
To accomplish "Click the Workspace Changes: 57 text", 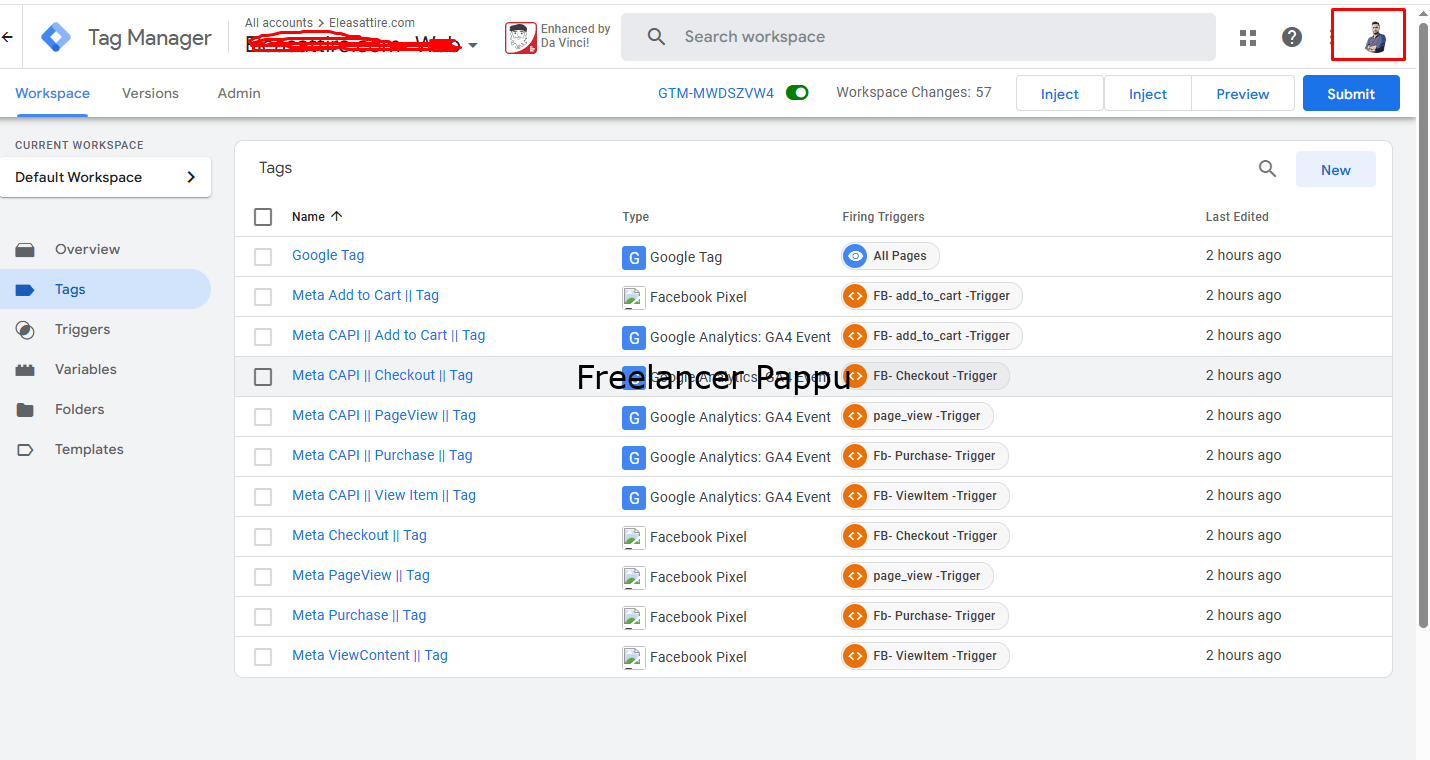I will click(914, 92).
